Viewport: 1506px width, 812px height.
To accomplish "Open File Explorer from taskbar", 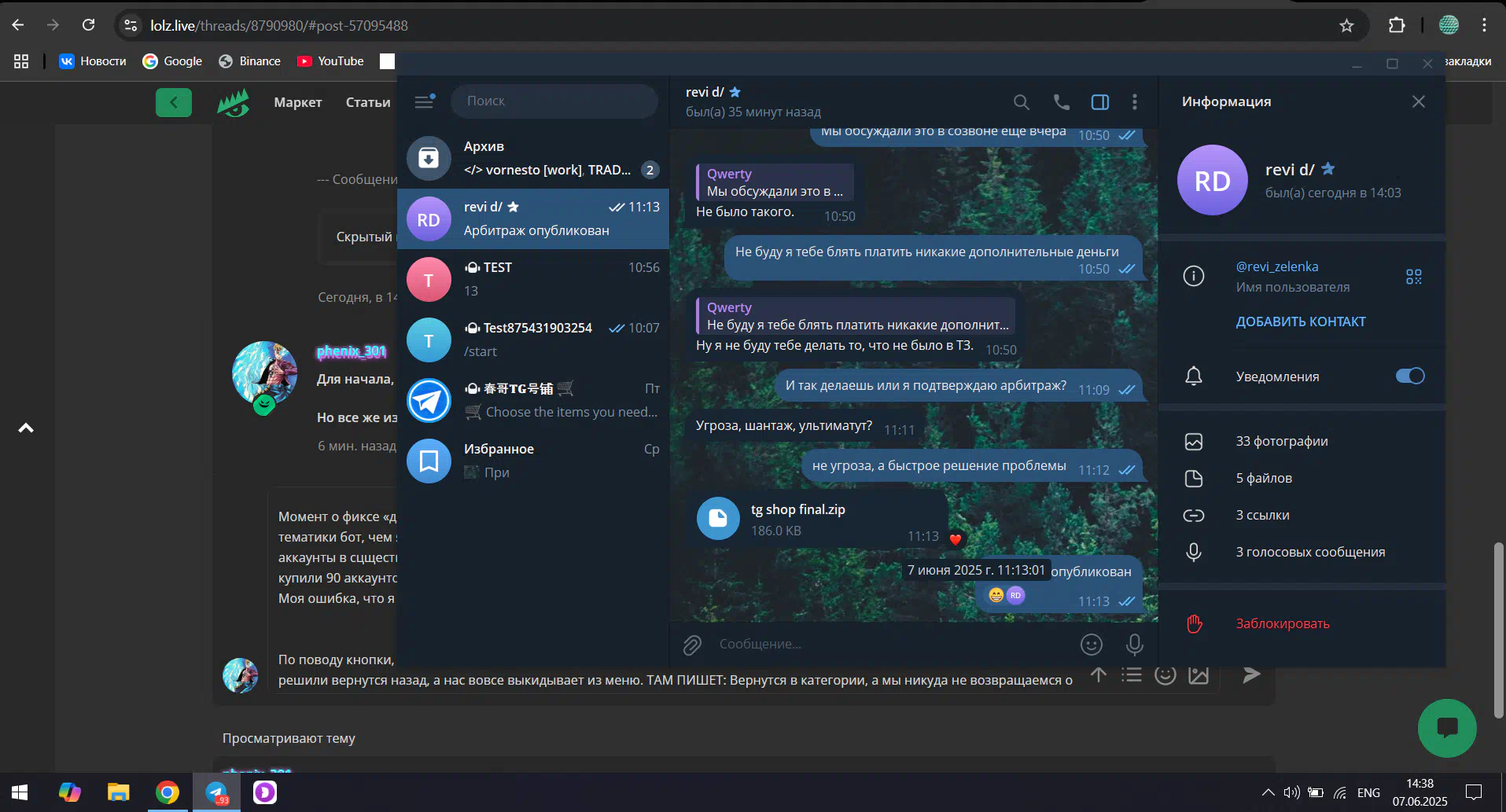I will click(x=119, y=792).
